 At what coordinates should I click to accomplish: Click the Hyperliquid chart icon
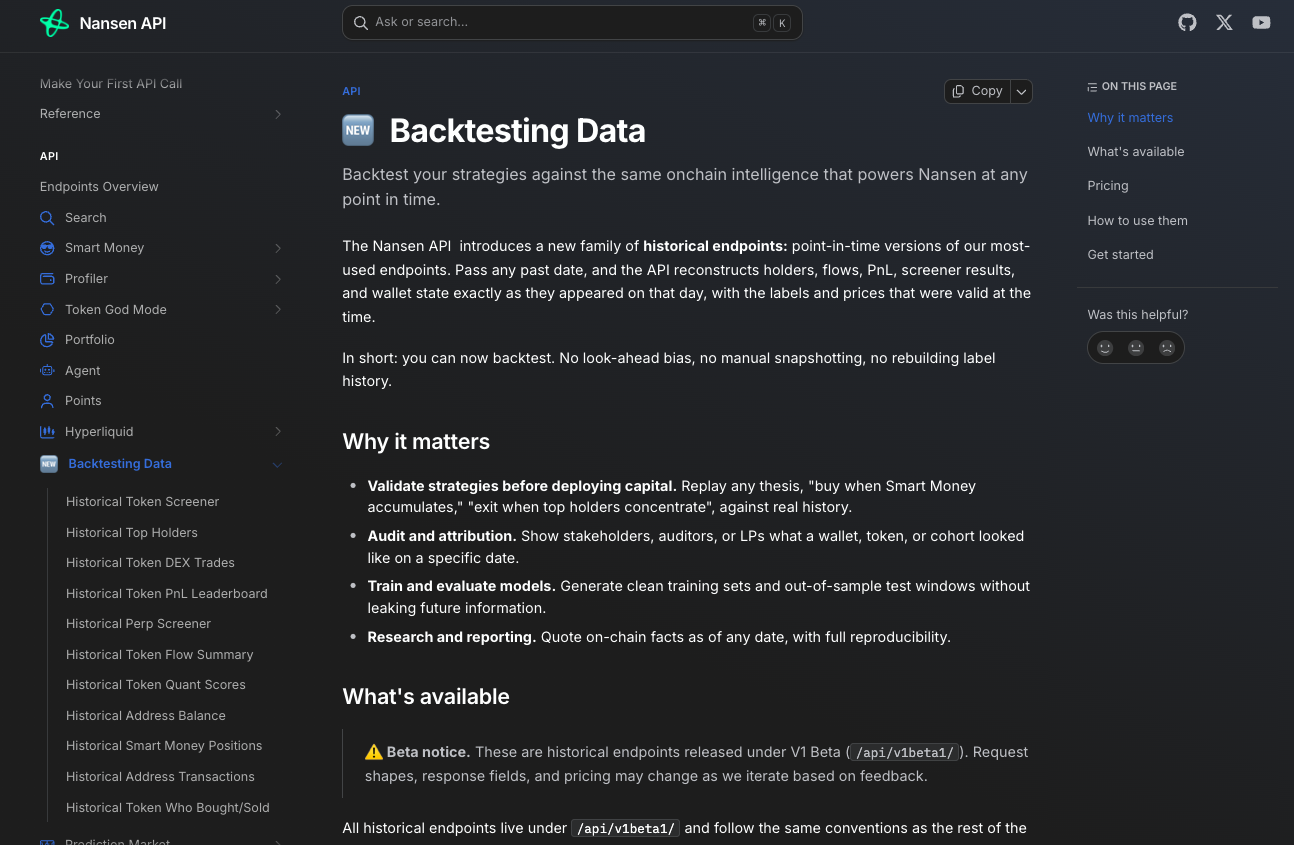pos(47,432)
